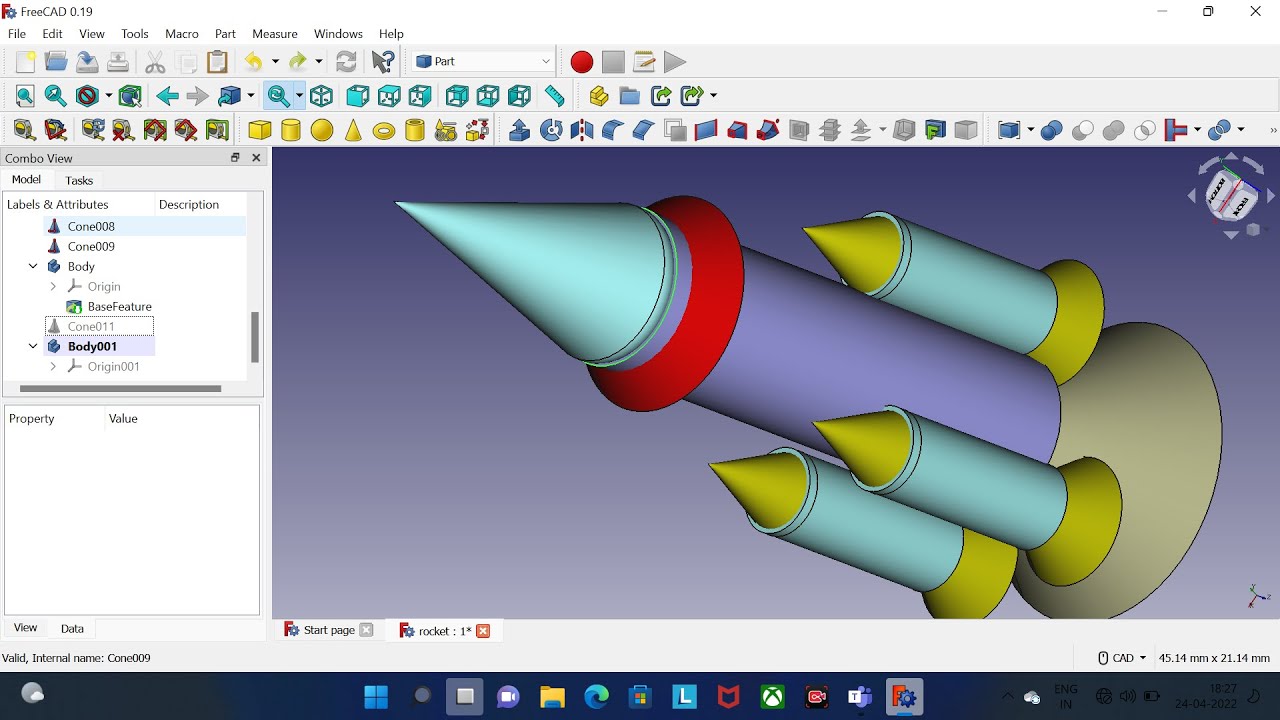Open the link navigation dropdown arrow

coord(250,96)
